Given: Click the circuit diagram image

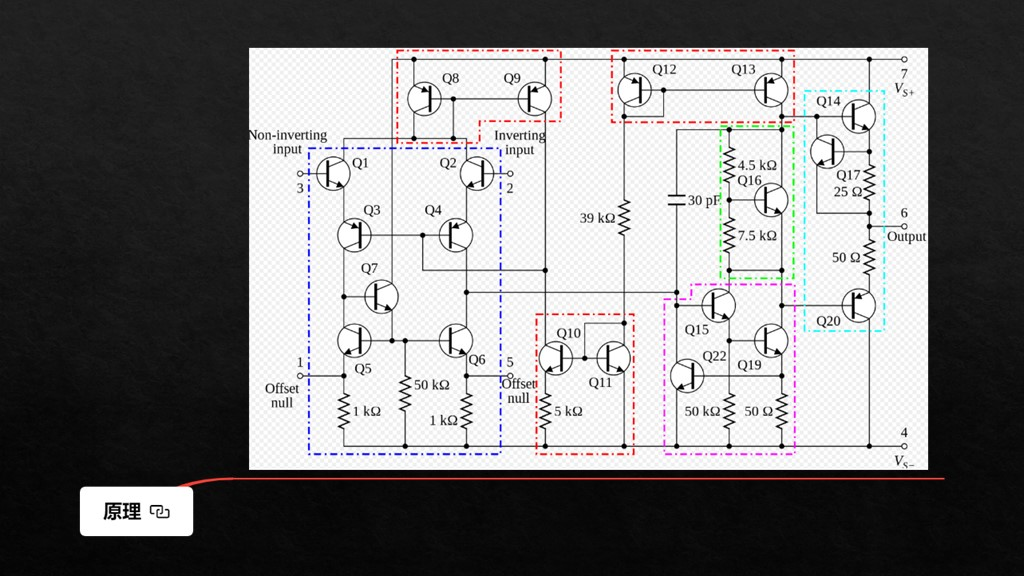Looking at the screenshot, I should point(588,258).
